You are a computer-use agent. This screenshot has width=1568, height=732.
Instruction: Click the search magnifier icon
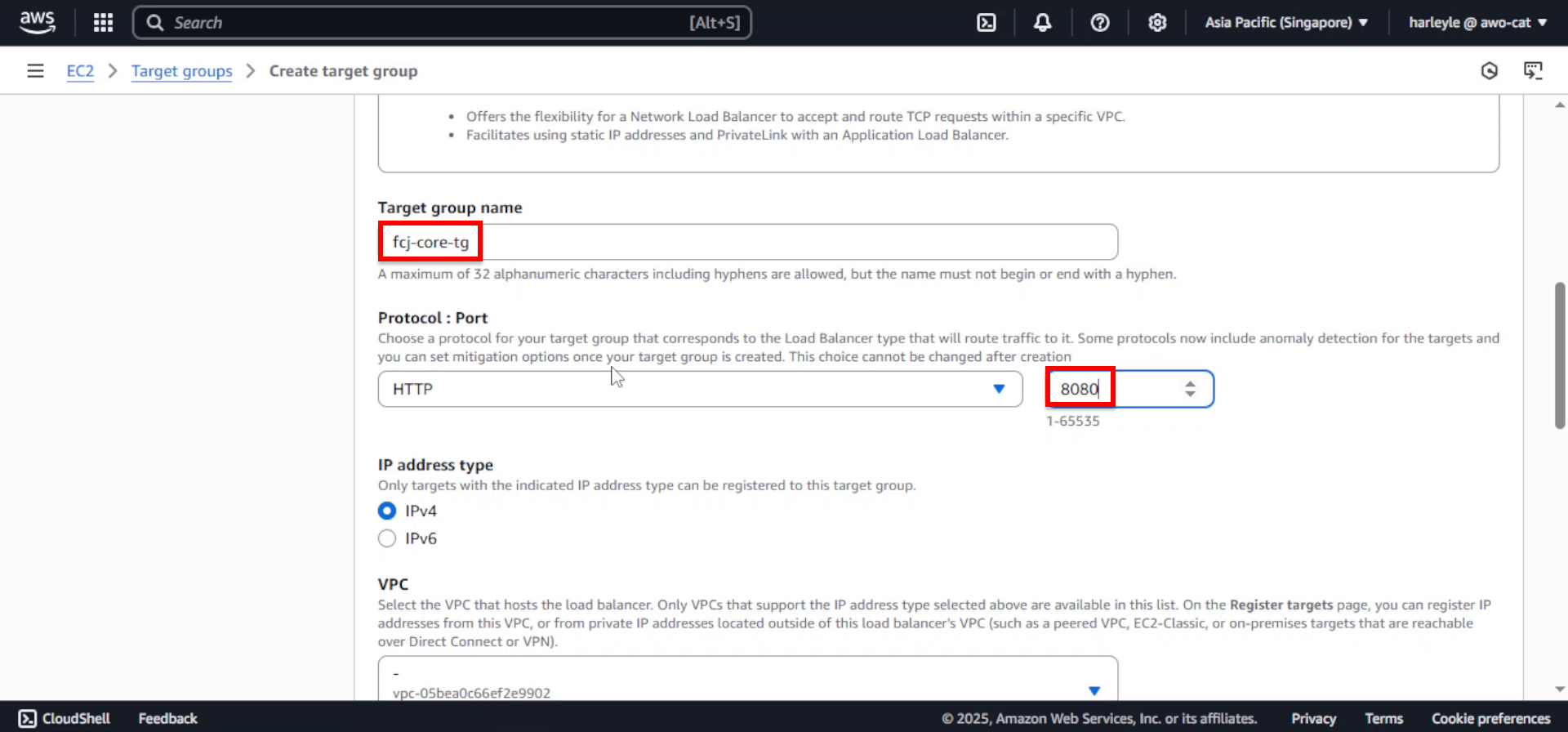[x=155, y=23]
